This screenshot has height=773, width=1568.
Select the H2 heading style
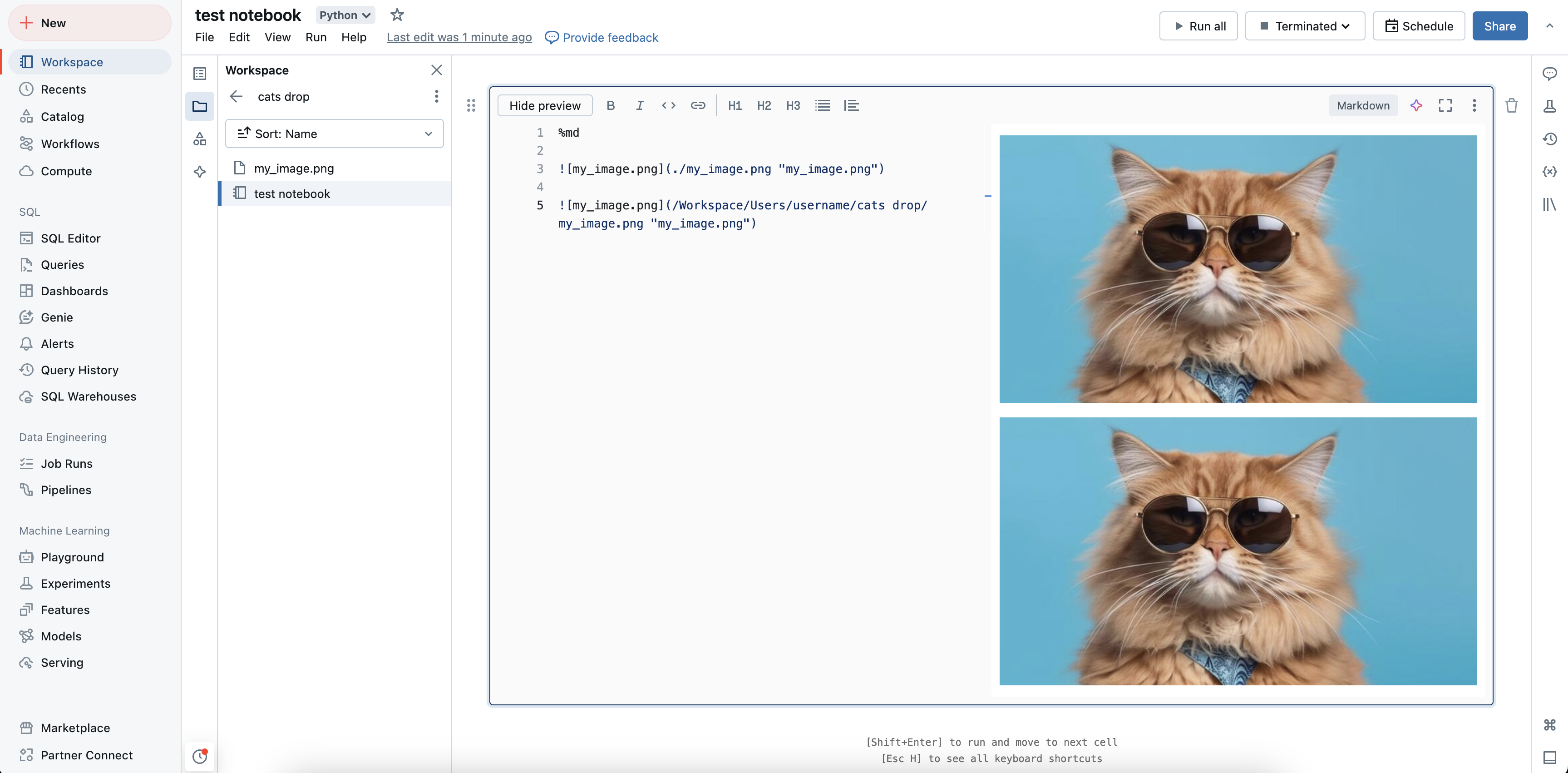pyautogui.click(x=763, y=105)
